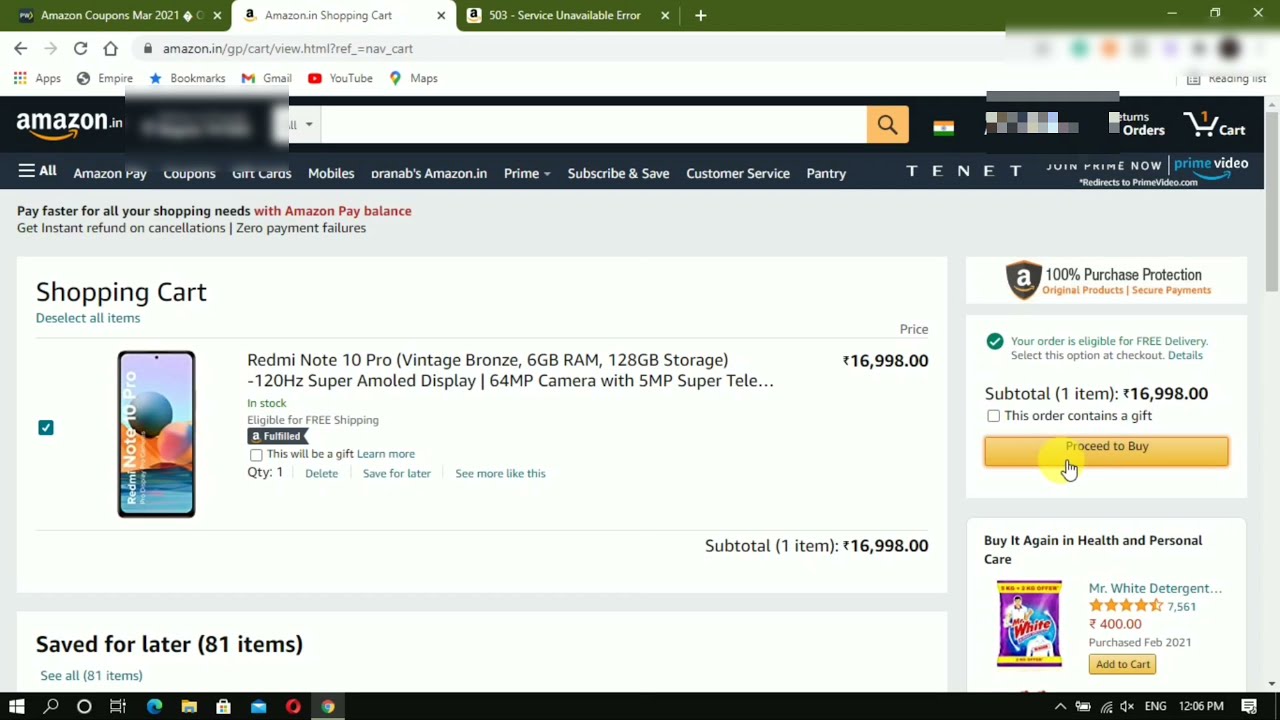
Task: Tick 'This will be a gift' checkbox
Action: click(x=256, y=454)
